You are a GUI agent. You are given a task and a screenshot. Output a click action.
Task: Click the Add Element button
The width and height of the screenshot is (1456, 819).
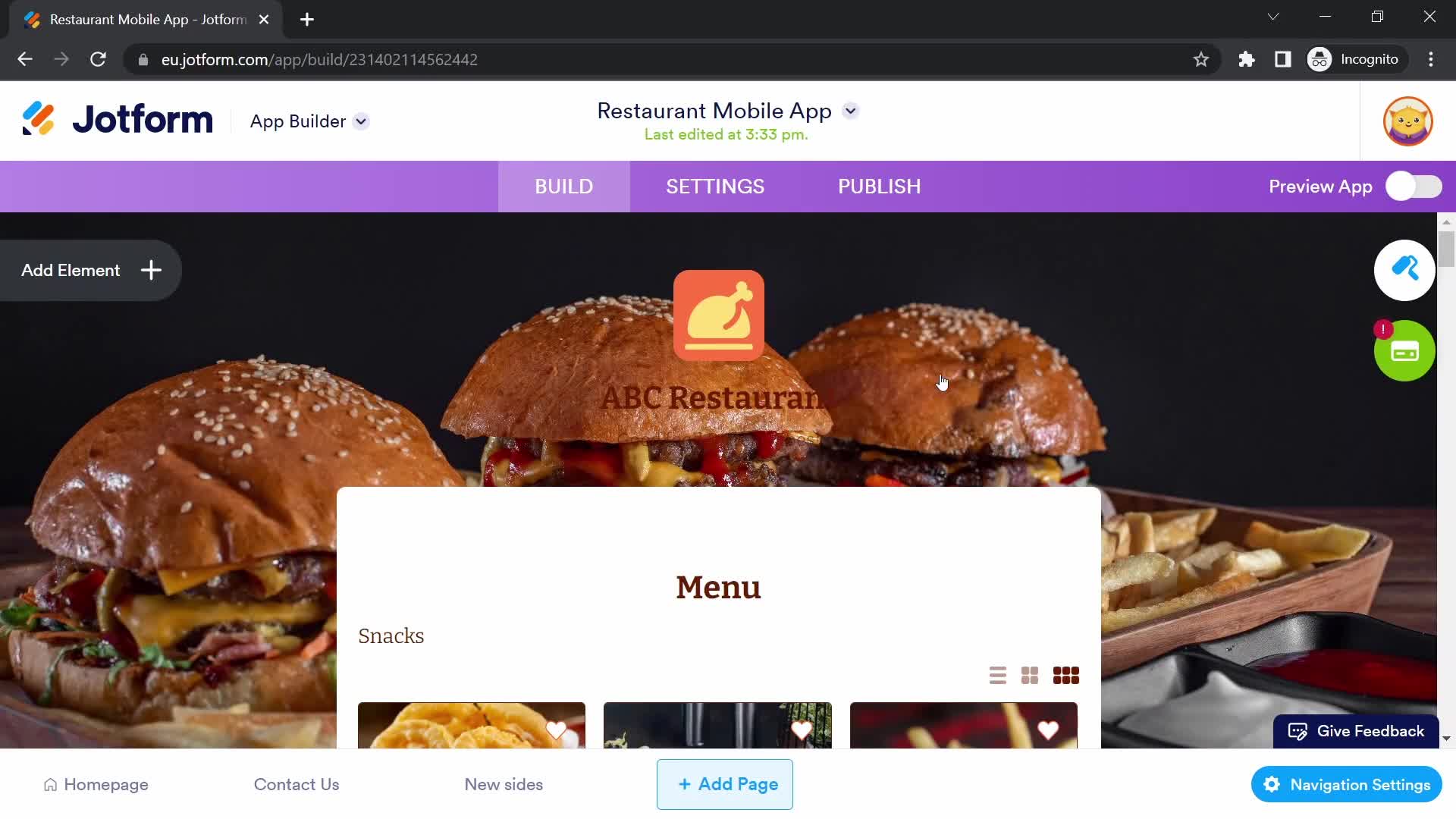(x=88, y=270)
